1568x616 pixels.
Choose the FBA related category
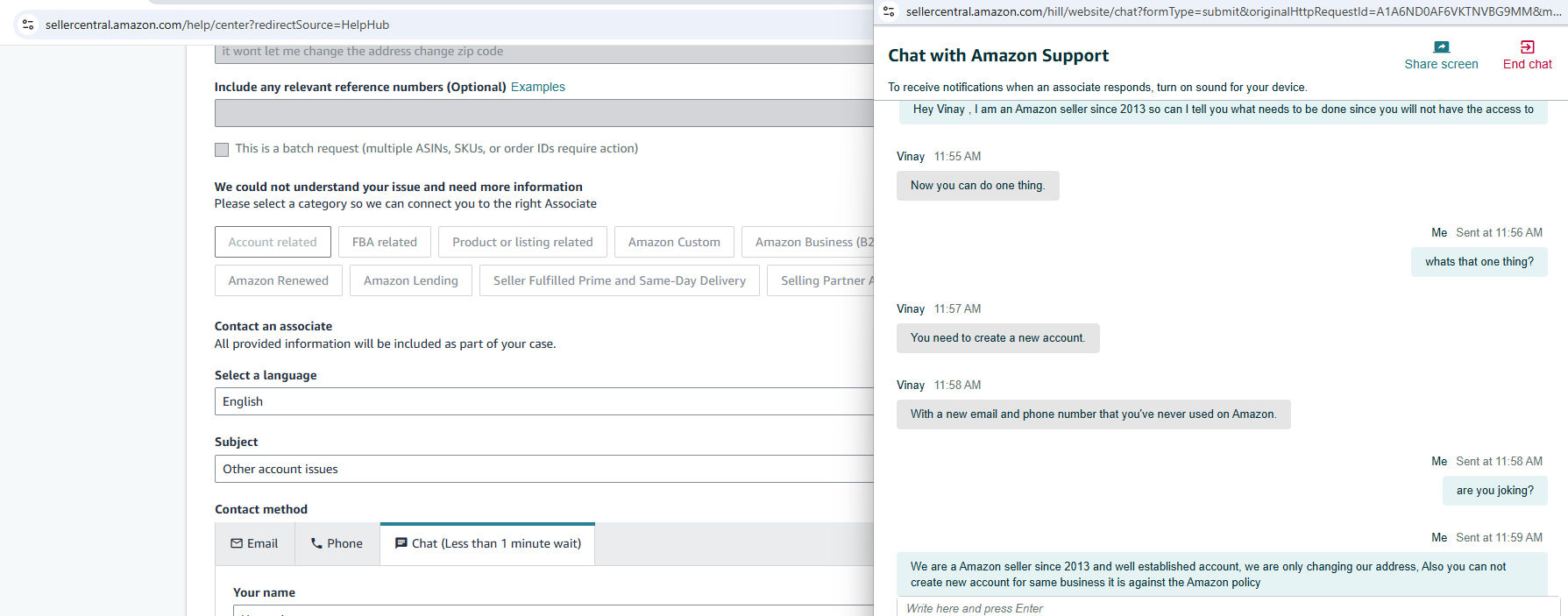click(x=385, y=242)
